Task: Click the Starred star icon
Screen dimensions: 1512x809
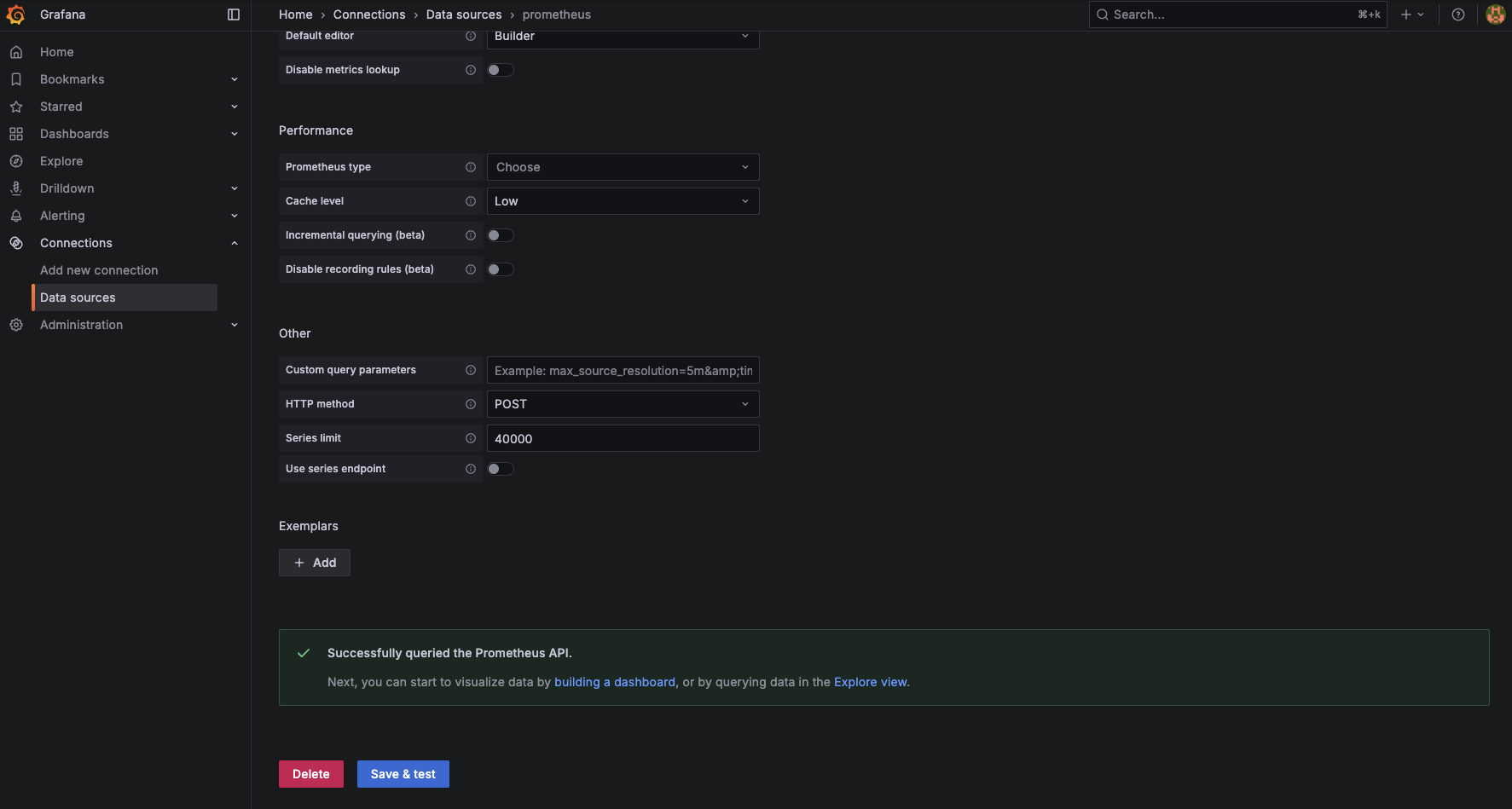Action: coord(16,107)
